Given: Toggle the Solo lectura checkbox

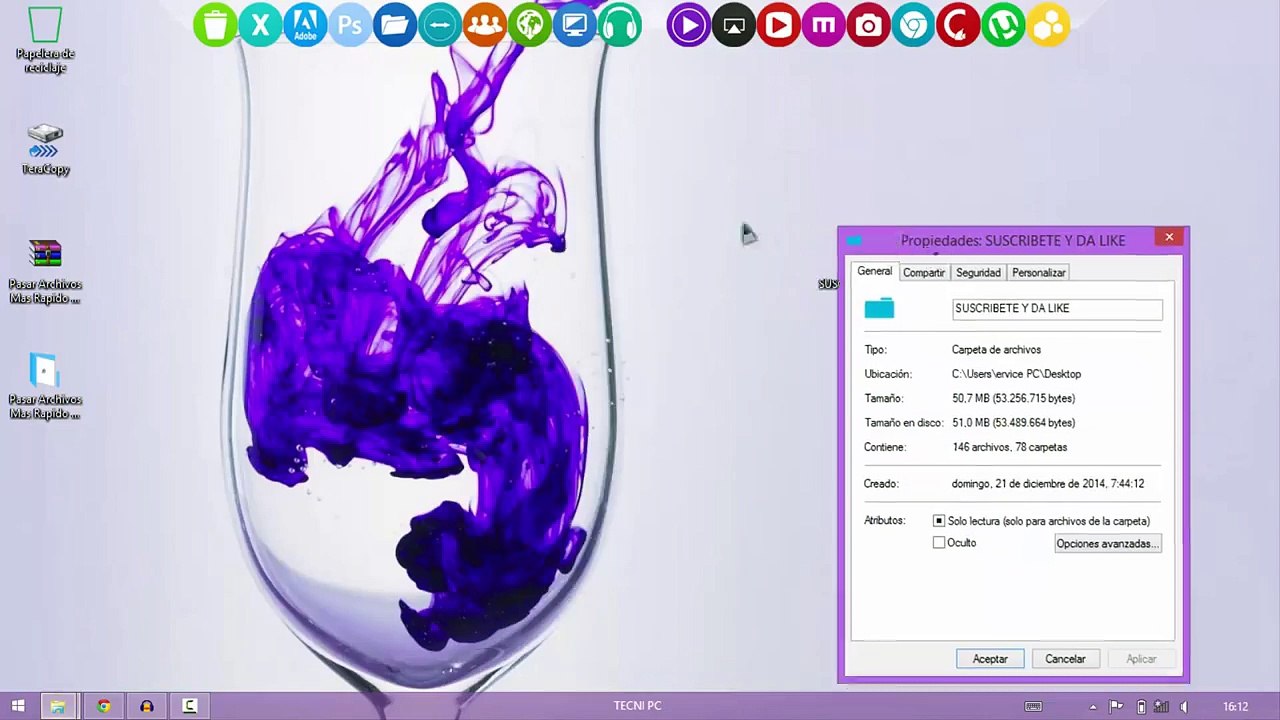Looking at the screenshot, I should (x=939, y=521).
